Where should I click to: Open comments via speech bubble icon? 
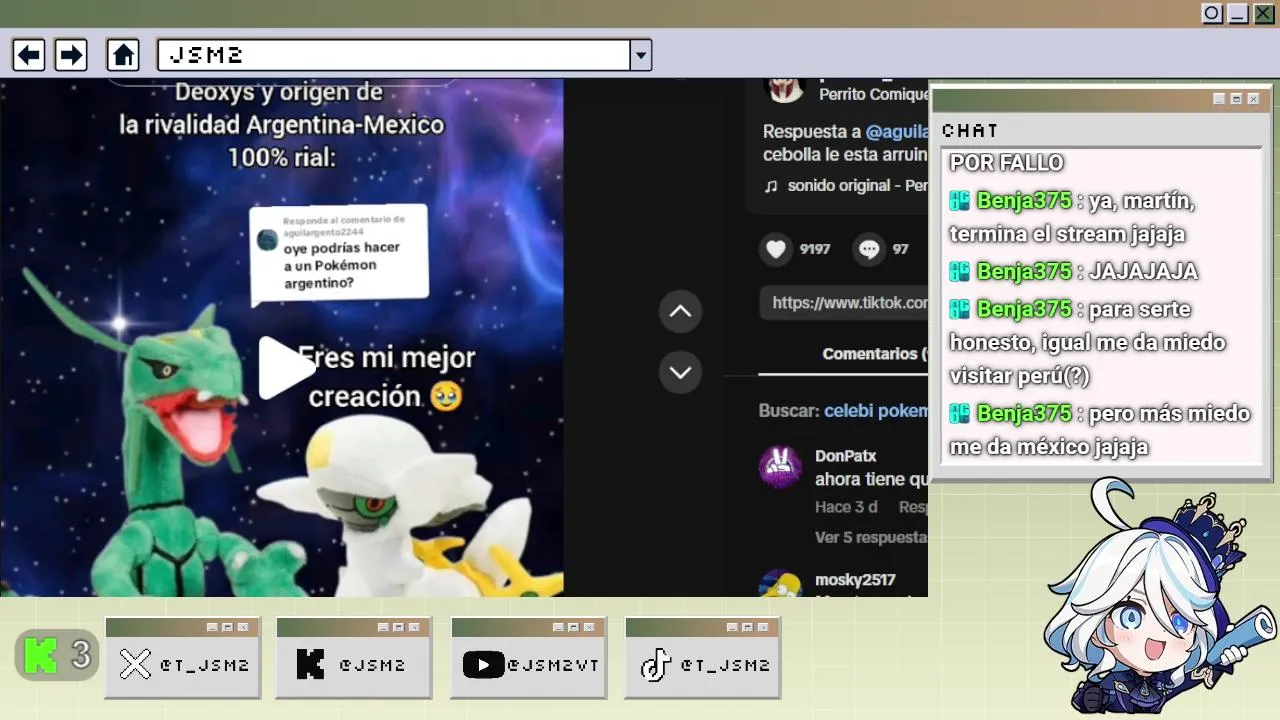tap(869, 249)
